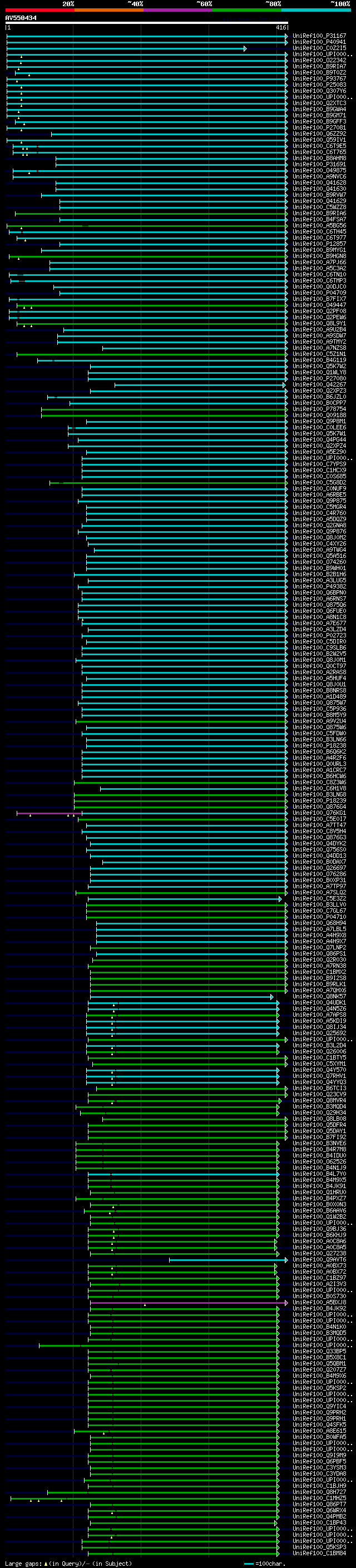Open the UniRef100_Q8MVR4 hit label

pyautogui.click(x=319, y=1101)
